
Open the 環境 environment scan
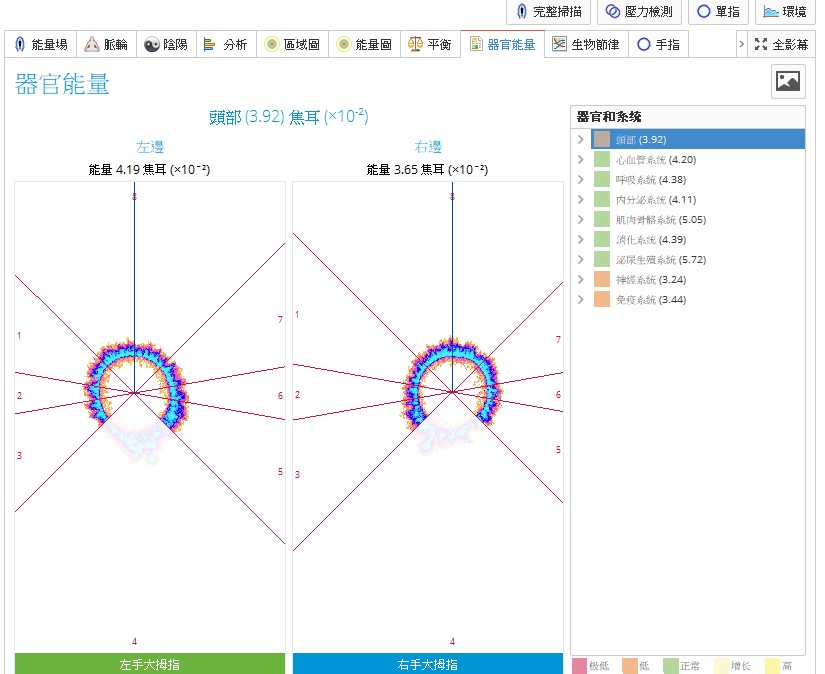click(x=784, y=12)
